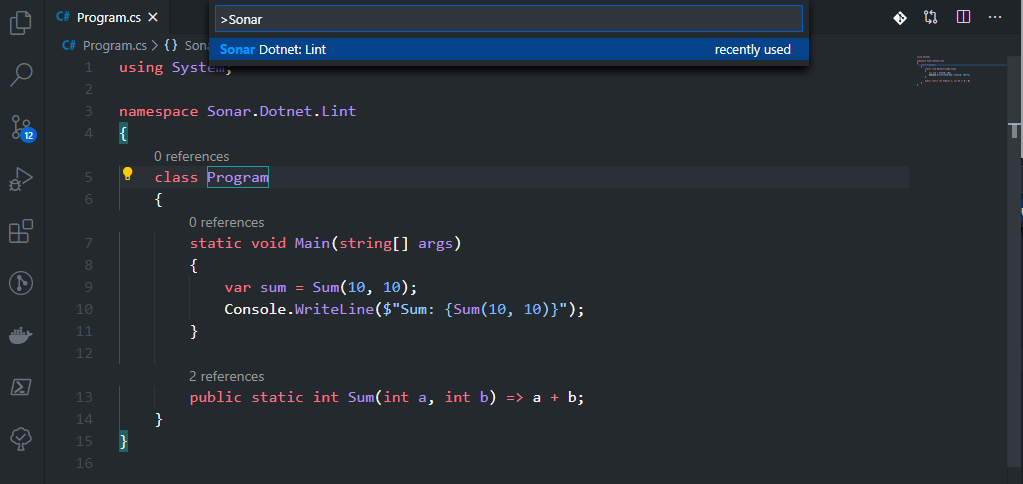Image resolution: width=1023 pixels, height=484 pixels.
Task: Open the Extensions view
Action: click(21, 231)
